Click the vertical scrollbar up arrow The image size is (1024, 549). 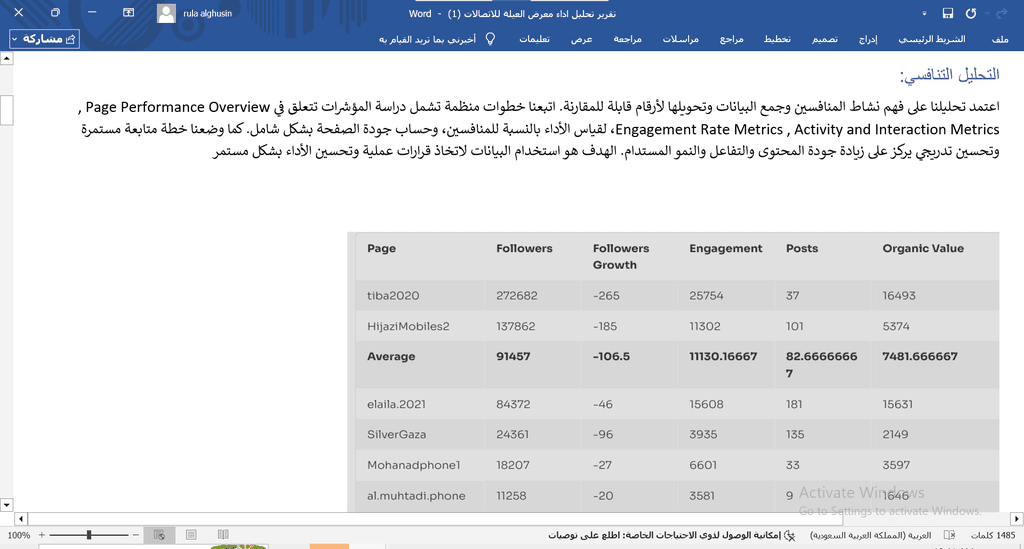(x=7, y=58)
